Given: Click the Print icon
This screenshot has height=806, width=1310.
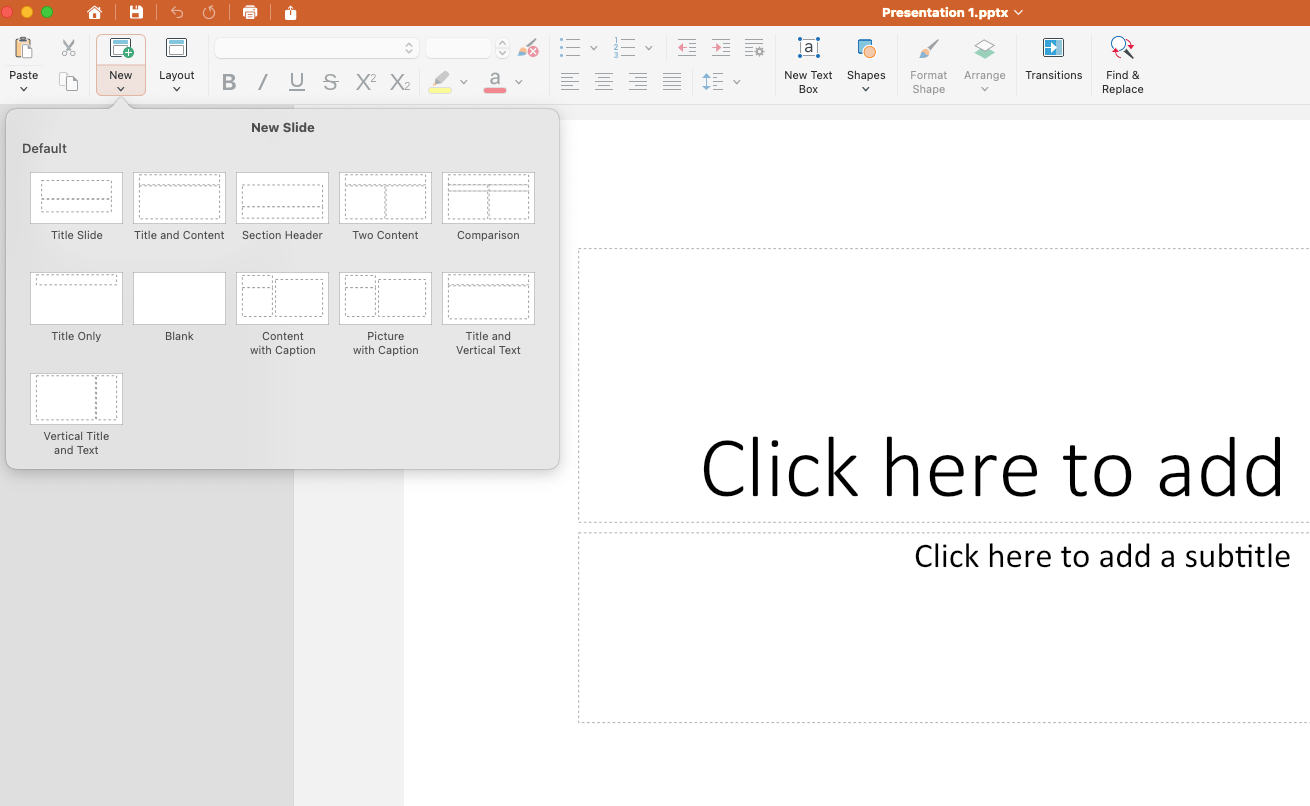Looking at the screenshot, I should (250, 13).
